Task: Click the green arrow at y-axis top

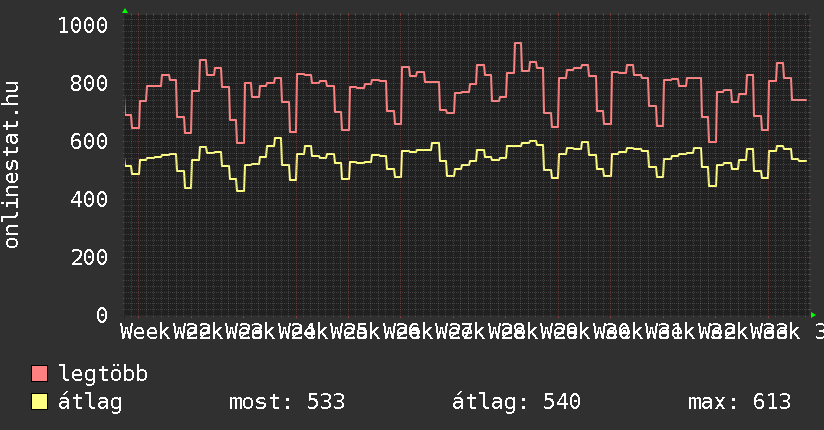Action: [x=125, y=11]
